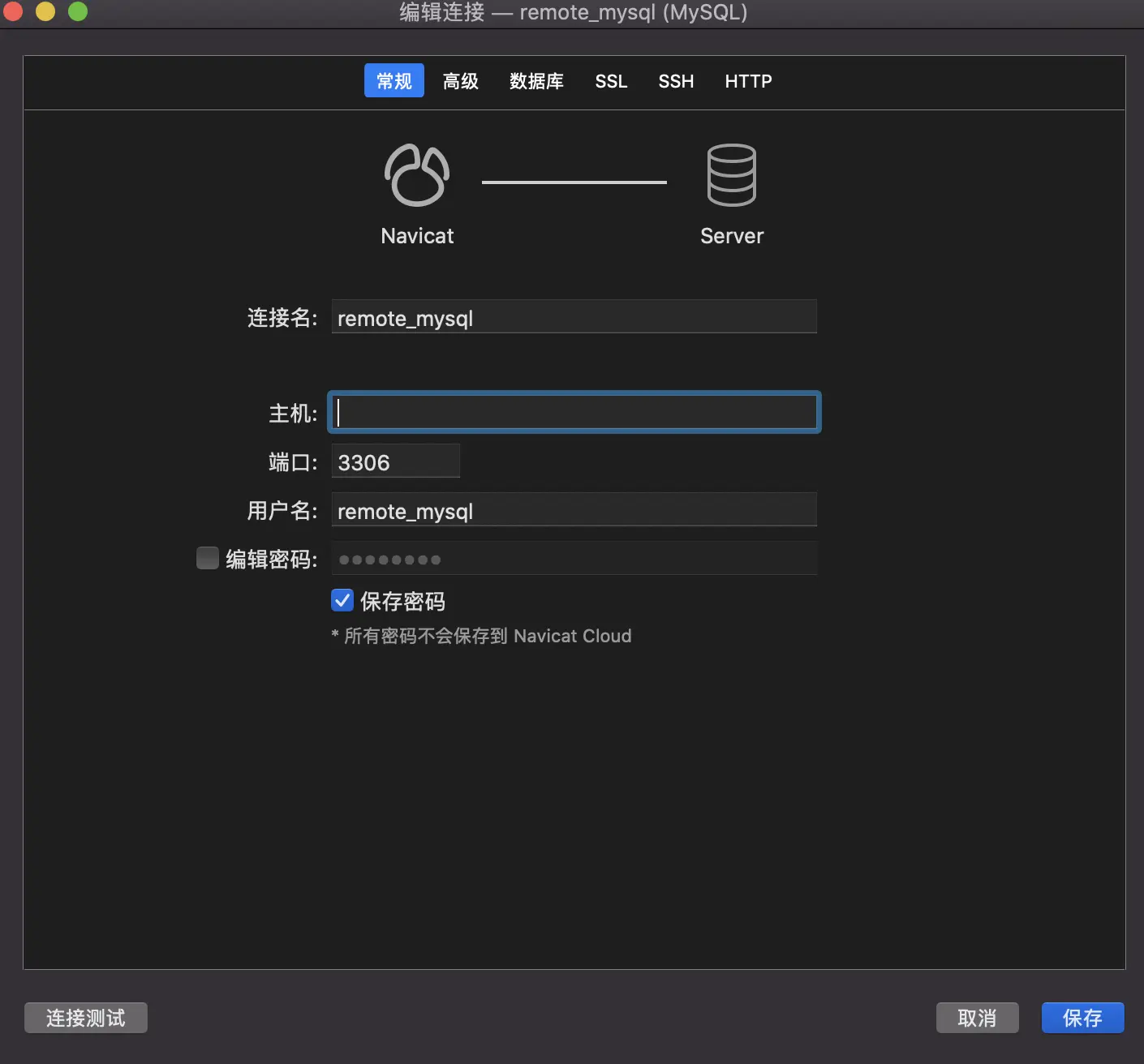Click the 取消 button
This screenshot has height=1064, width=1144.
coord(977,1018)
